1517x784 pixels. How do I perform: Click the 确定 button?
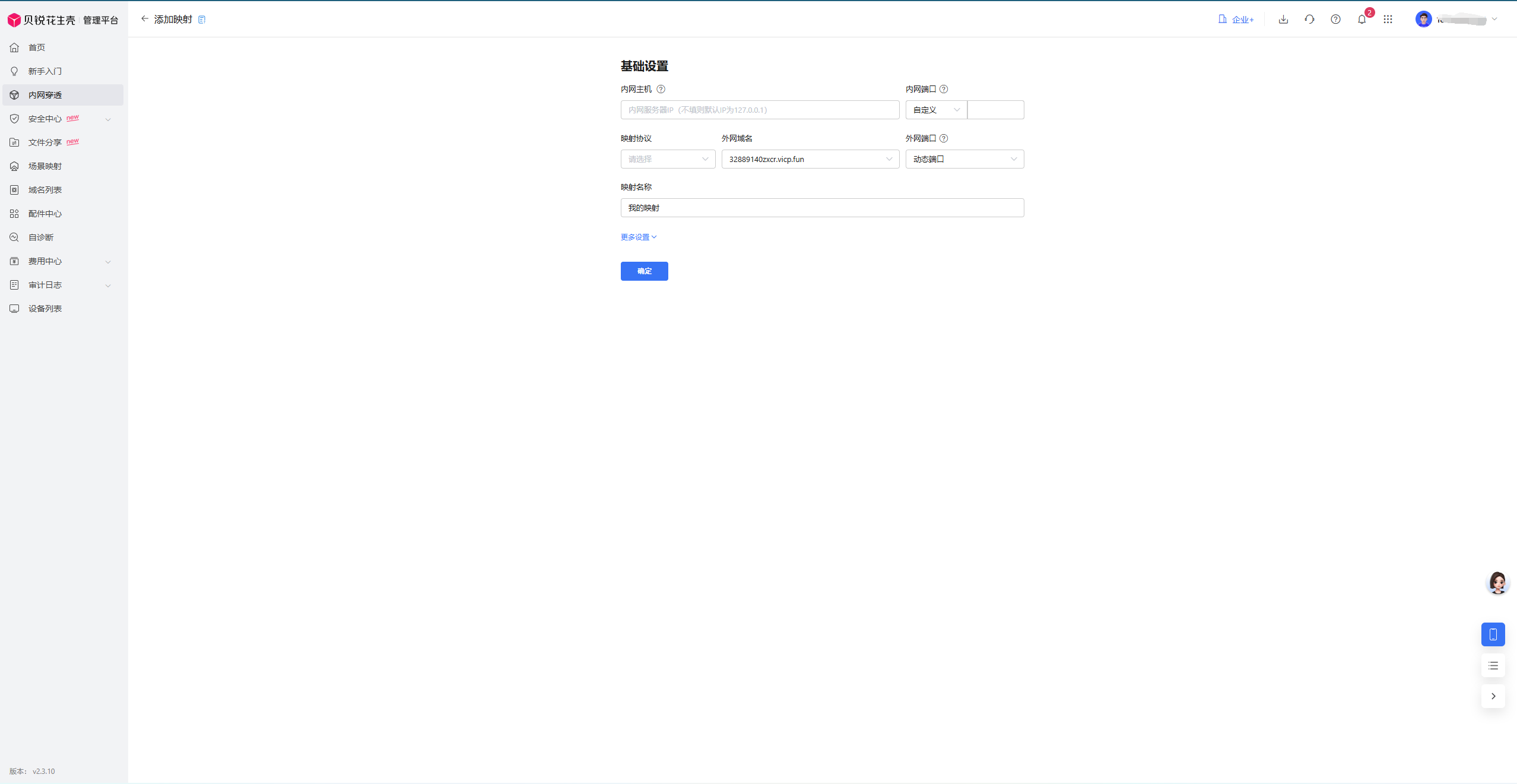click(644, 271)
